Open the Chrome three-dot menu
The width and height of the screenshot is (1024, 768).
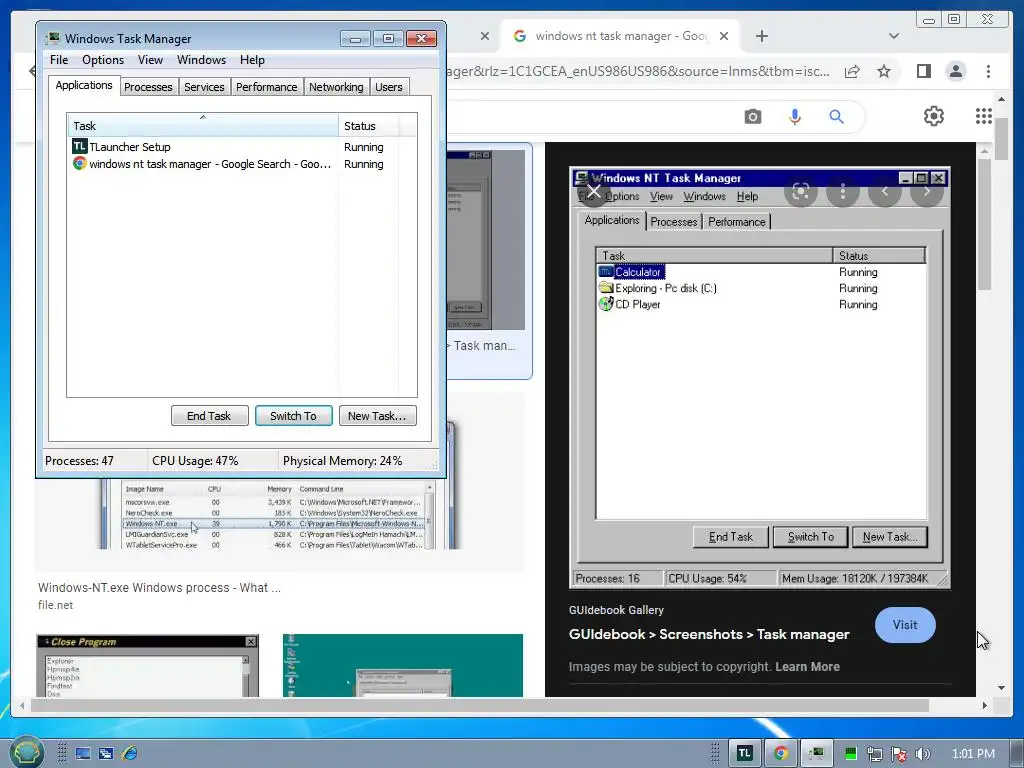tap(988, 71)
